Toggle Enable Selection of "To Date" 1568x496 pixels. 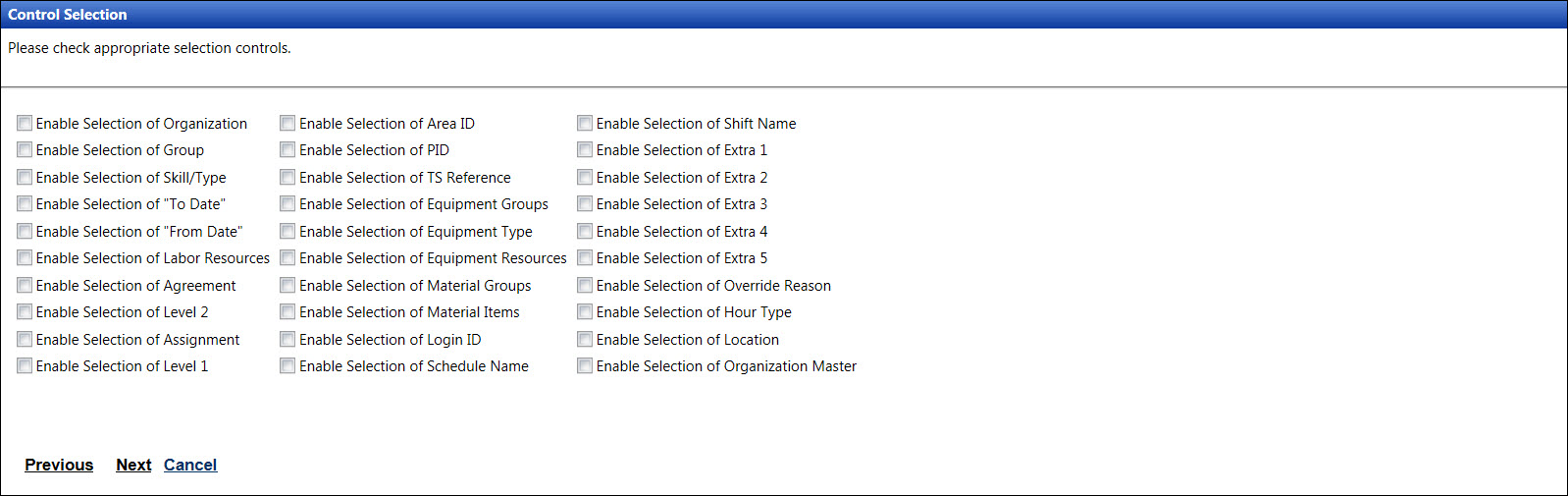25,204
